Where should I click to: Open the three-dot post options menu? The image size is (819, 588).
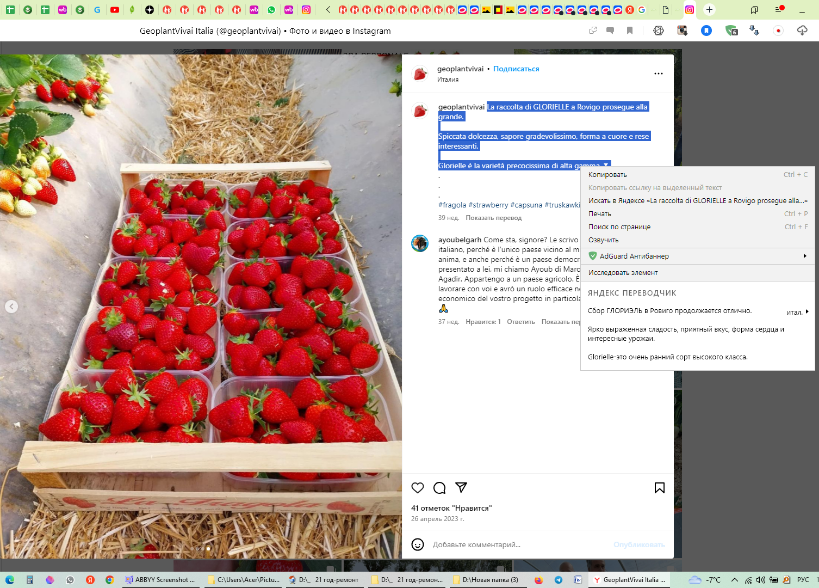(x=658, y=73)
